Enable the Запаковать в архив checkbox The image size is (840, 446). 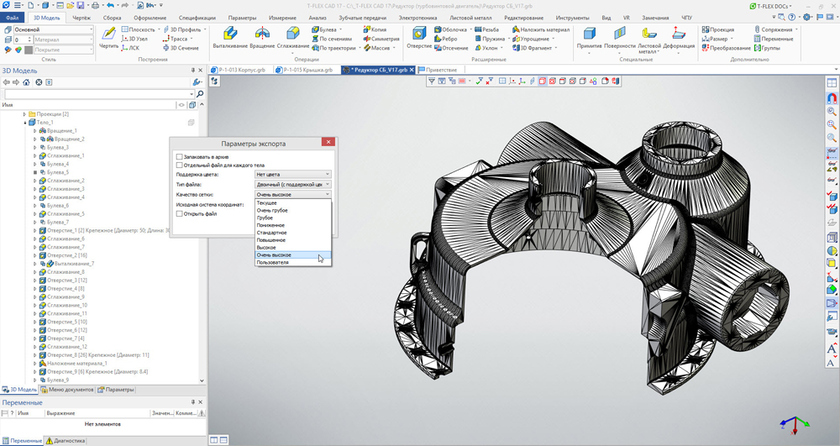[180, 157]
